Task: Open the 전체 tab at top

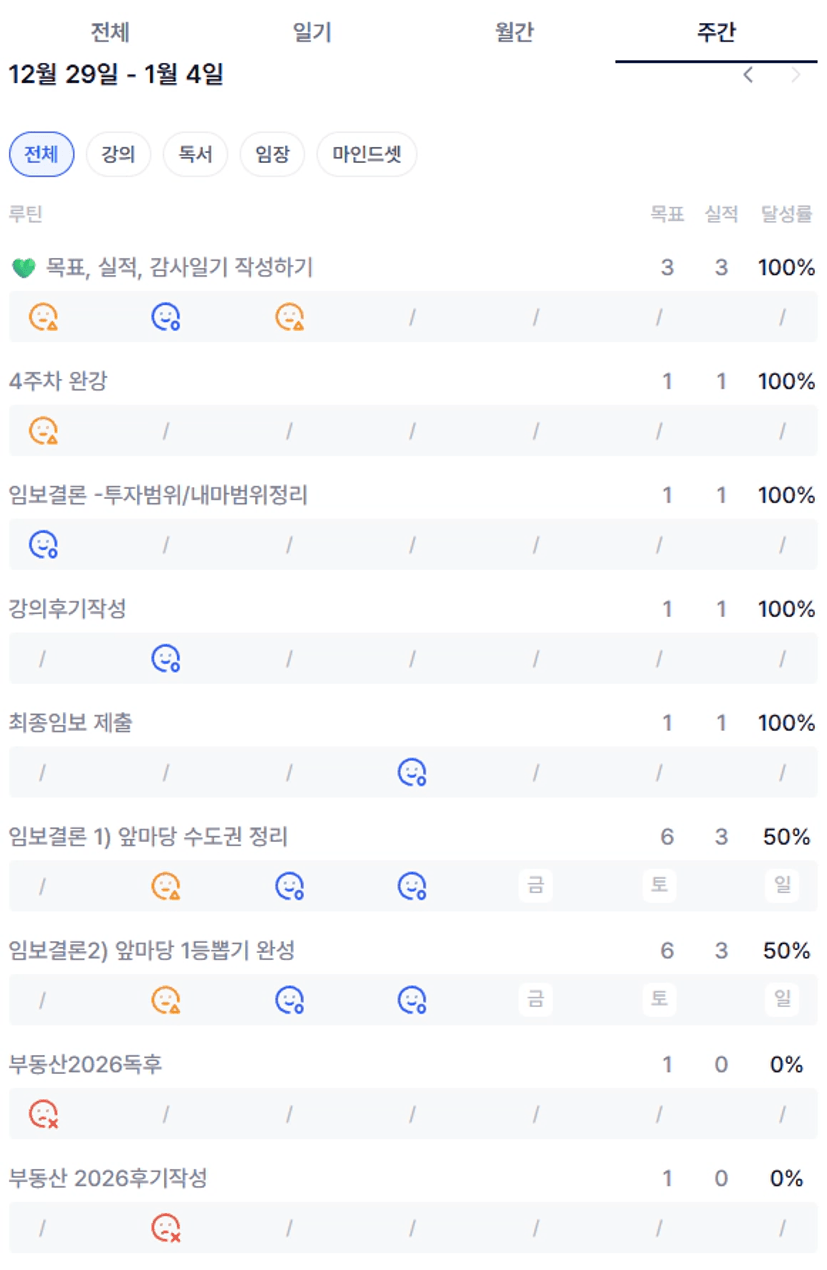Action: pyautogui.click(x=110, y=32)
